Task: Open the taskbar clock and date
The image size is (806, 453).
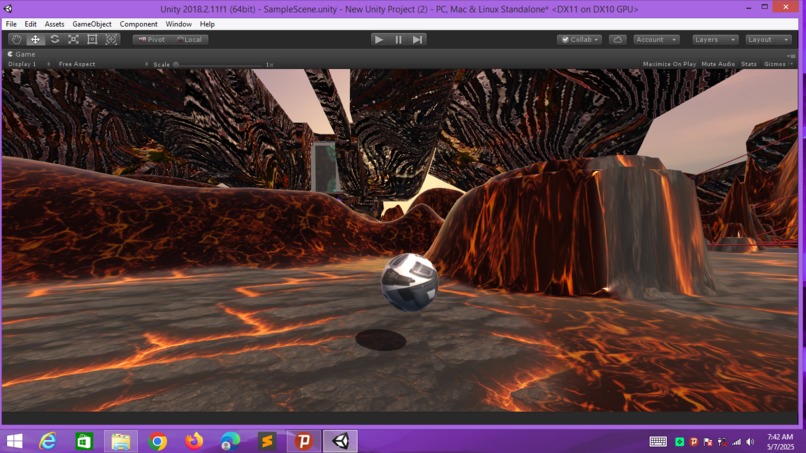Action: point(780,442)
